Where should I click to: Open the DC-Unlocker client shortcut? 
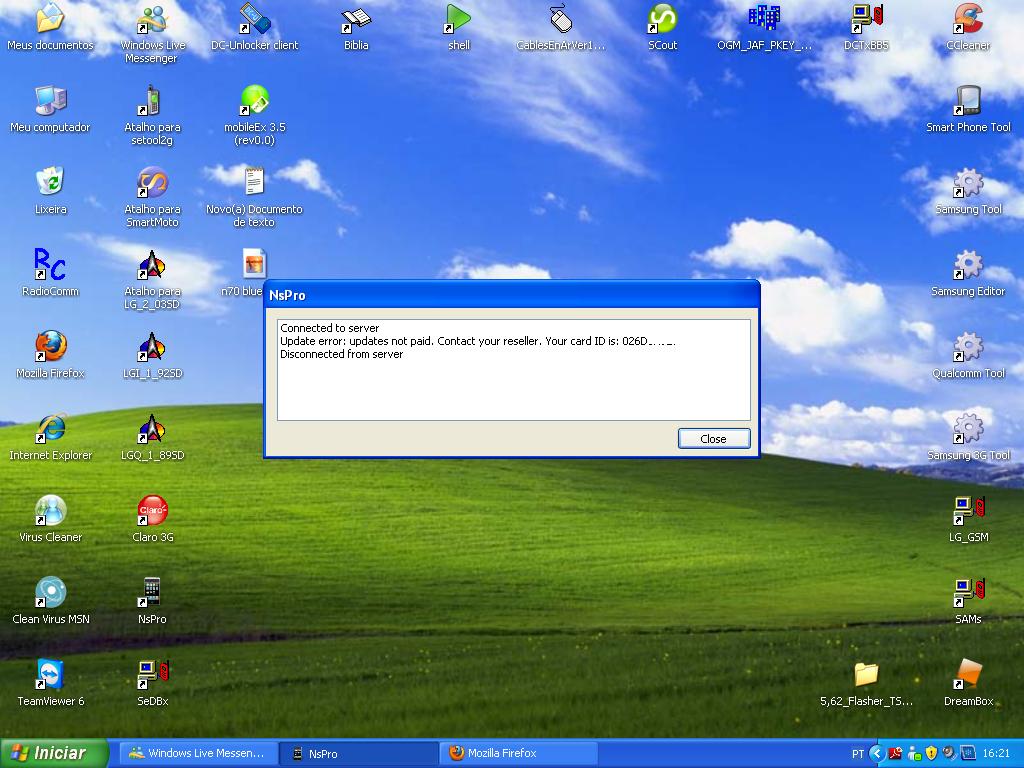[x=254, y=18]
